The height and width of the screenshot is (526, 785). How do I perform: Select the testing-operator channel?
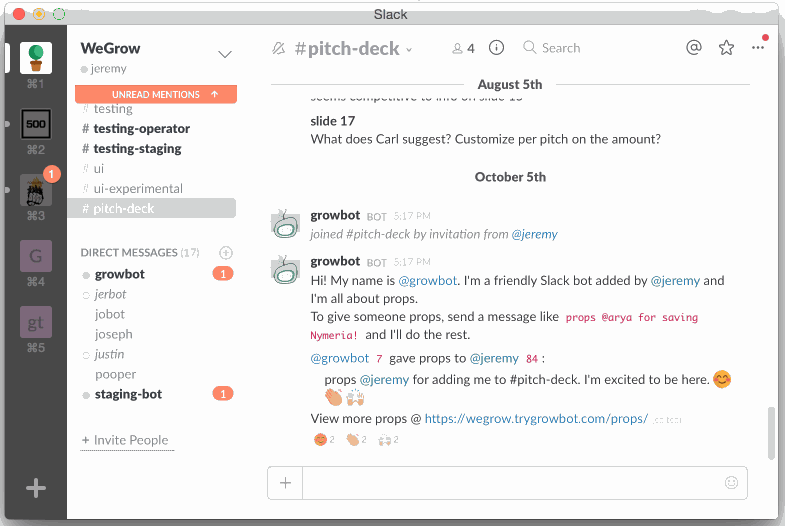click(141, 128)
